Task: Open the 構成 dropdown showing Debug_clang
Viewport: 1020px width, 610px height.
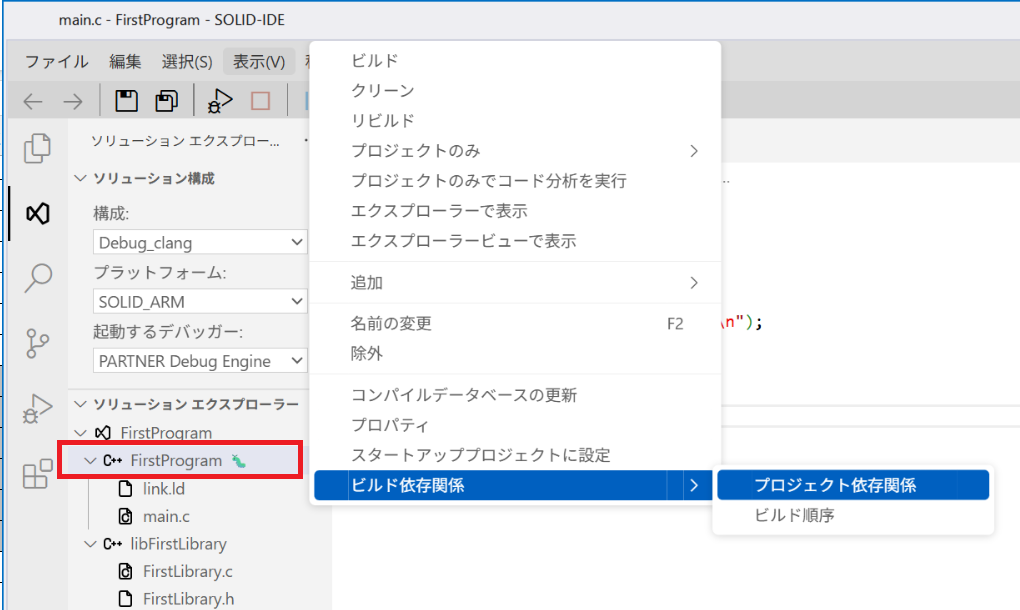Action: pos(199,242)
